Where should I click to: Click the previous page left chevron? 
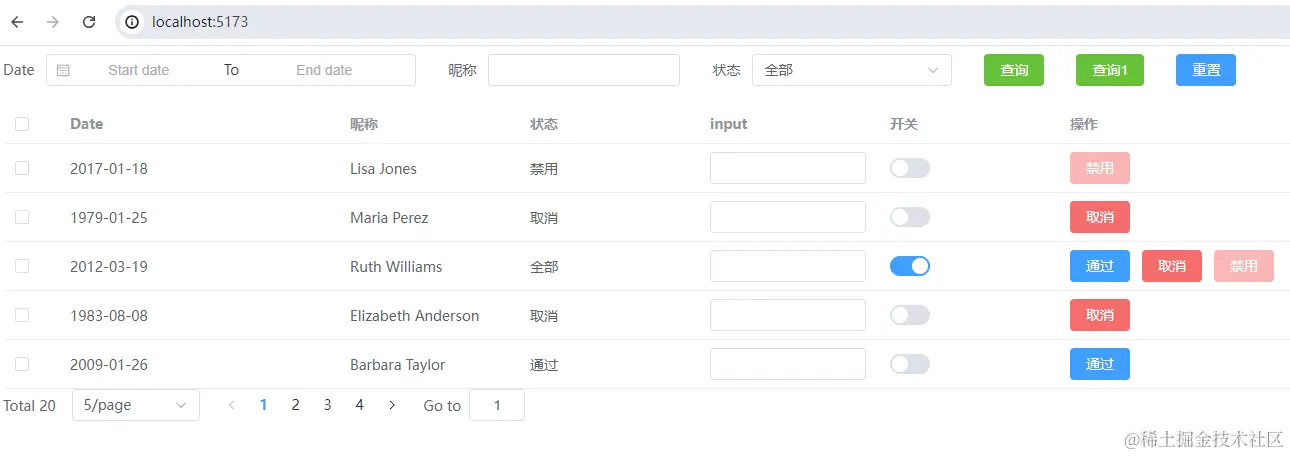coord(232,405)
